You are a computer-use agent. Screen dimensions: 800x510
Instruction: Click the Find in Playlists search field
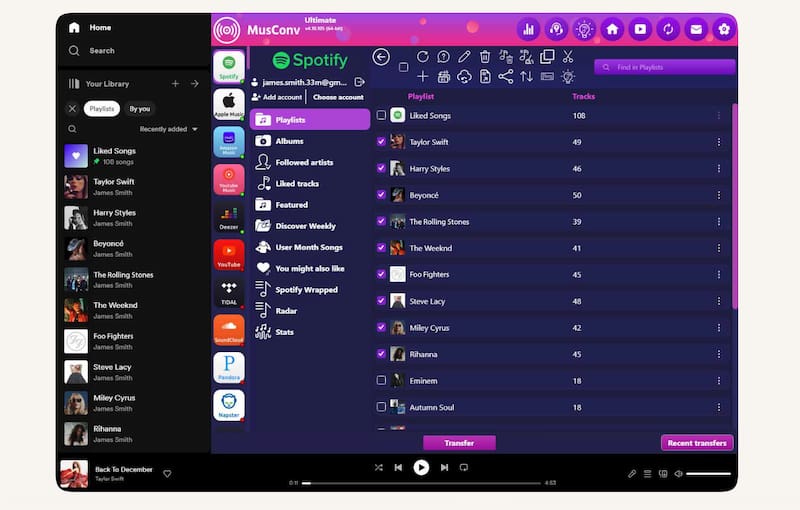tap(664, 67)
